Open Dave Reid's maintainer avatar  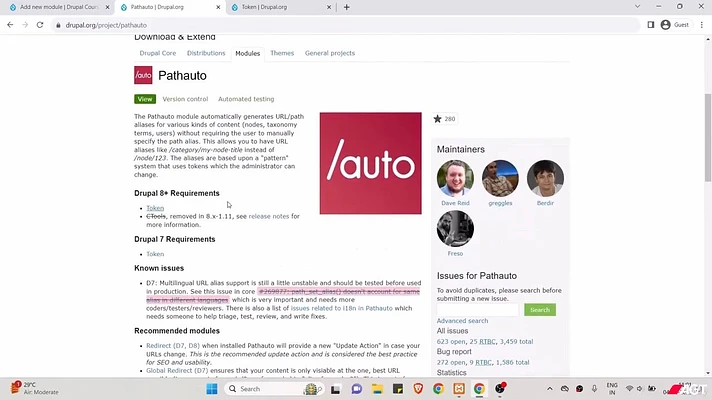[455, 178]
